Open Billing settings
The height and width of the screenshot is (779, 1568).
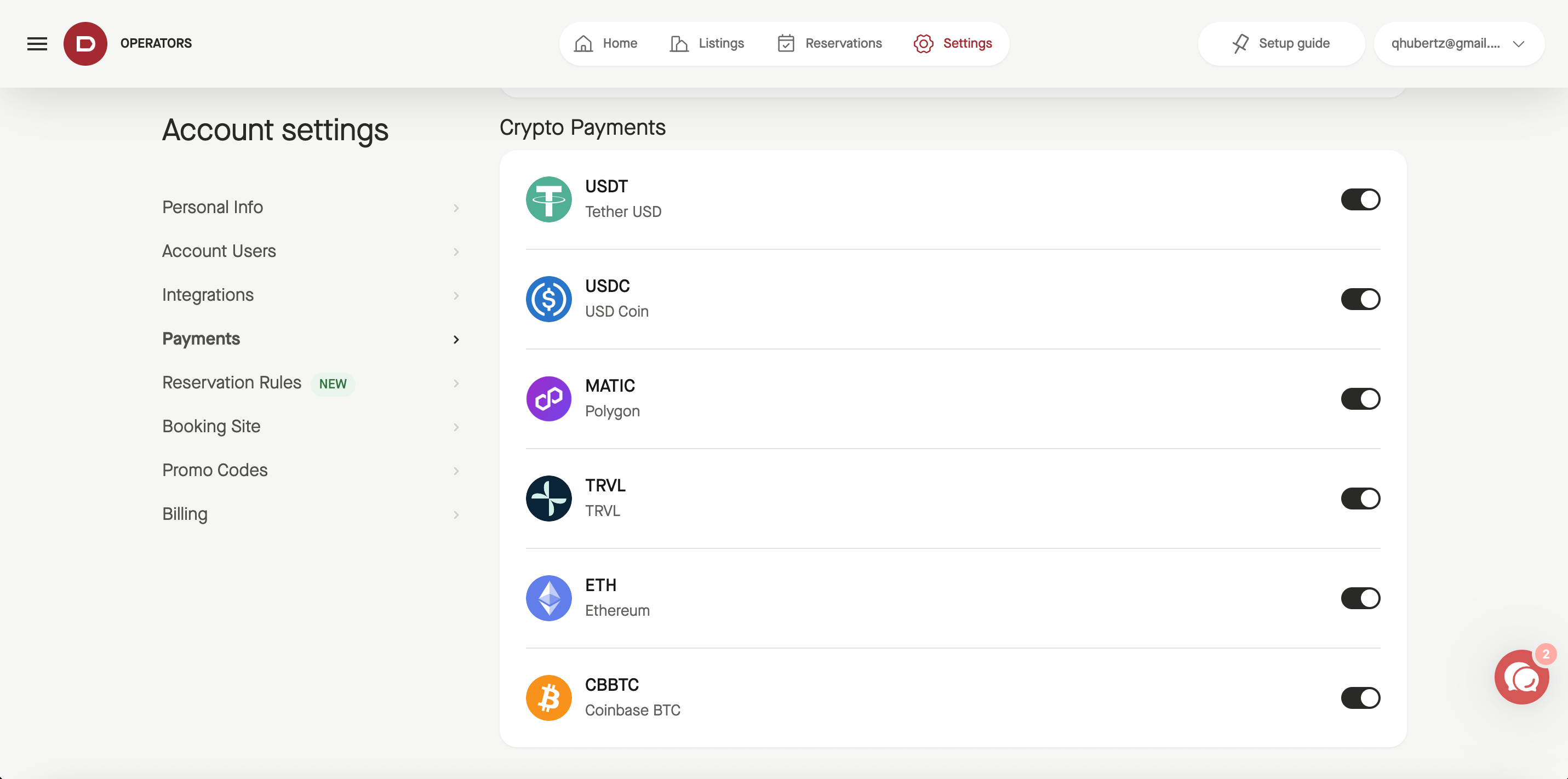[x=311, y=514]
